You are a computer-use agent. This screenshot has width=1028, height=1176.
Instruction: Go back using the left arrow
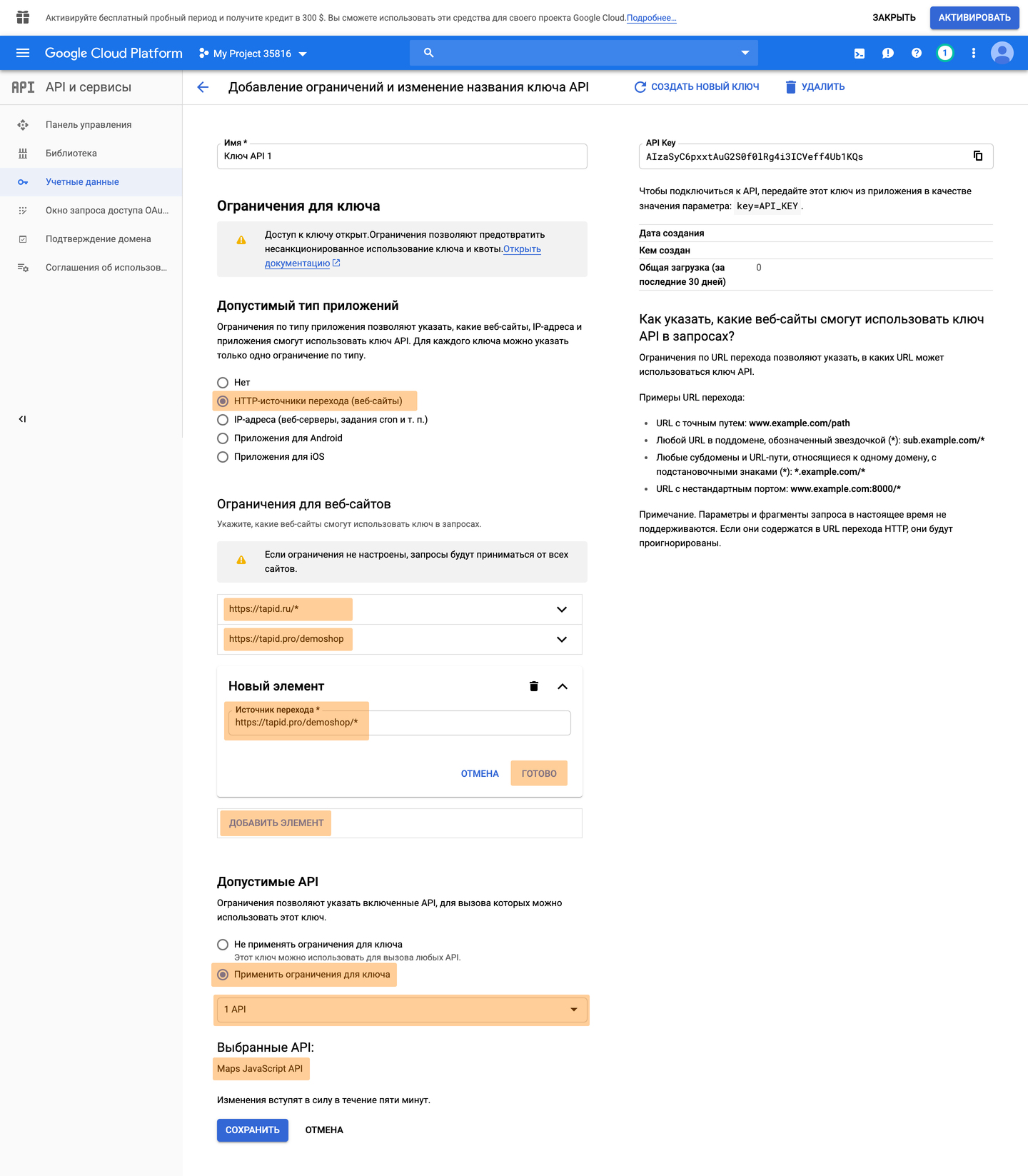coord(203,87)
